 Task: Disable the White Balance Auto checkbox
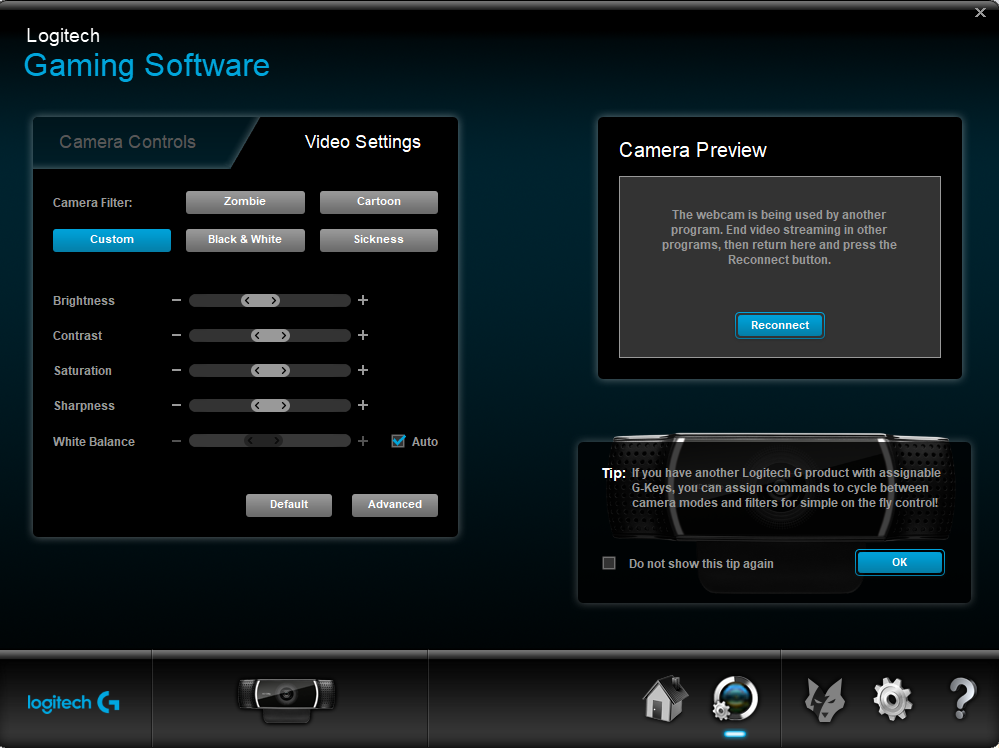399,441
